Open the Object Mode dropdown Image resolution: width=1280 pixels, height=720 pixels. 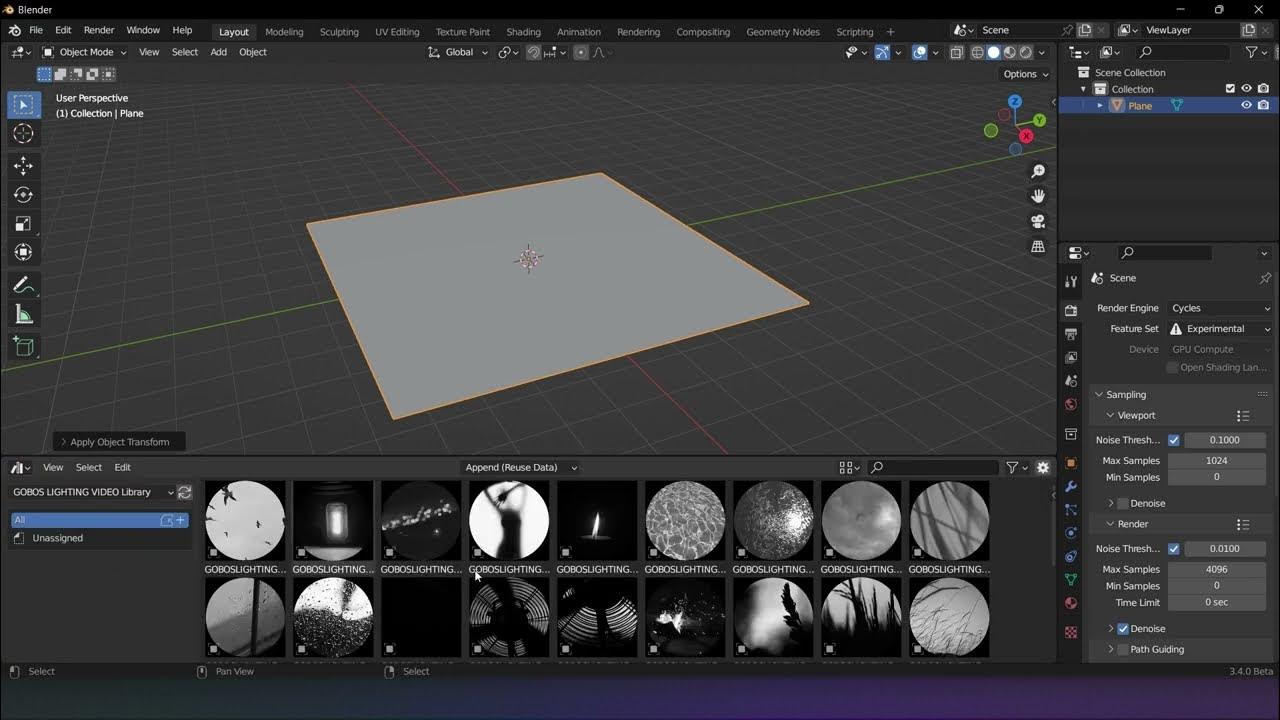tap(84, 52)
